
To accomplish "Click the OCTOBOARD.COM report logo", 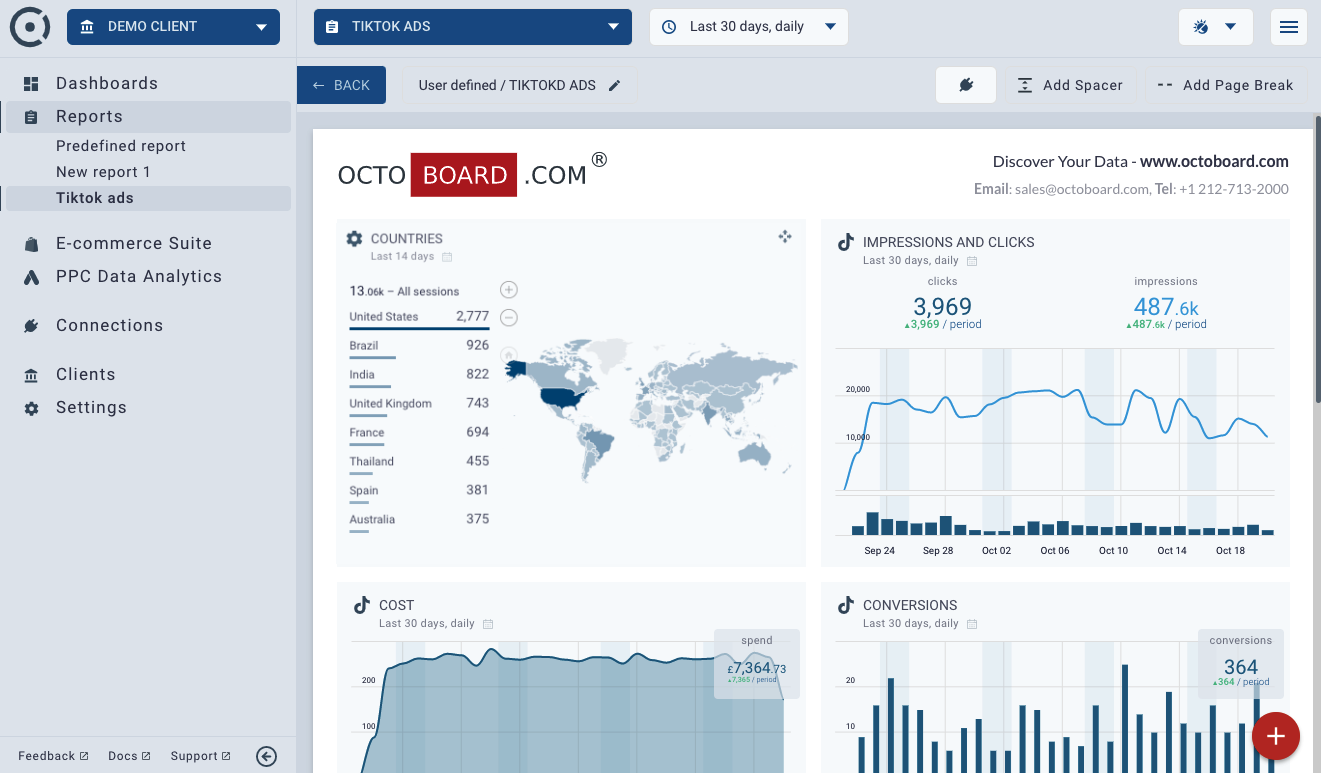I will click(x=473, y=174).
